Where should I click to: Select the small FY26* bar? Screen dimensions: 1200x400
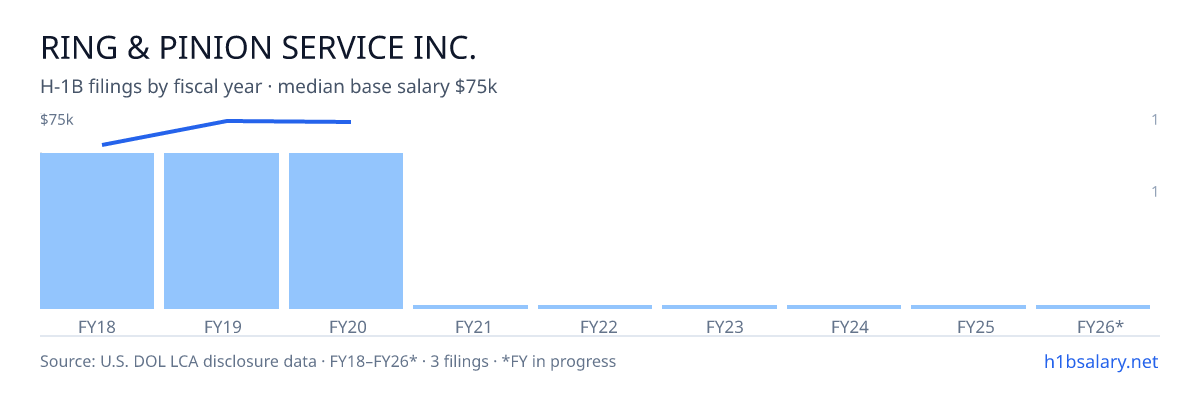(1093, 307)
